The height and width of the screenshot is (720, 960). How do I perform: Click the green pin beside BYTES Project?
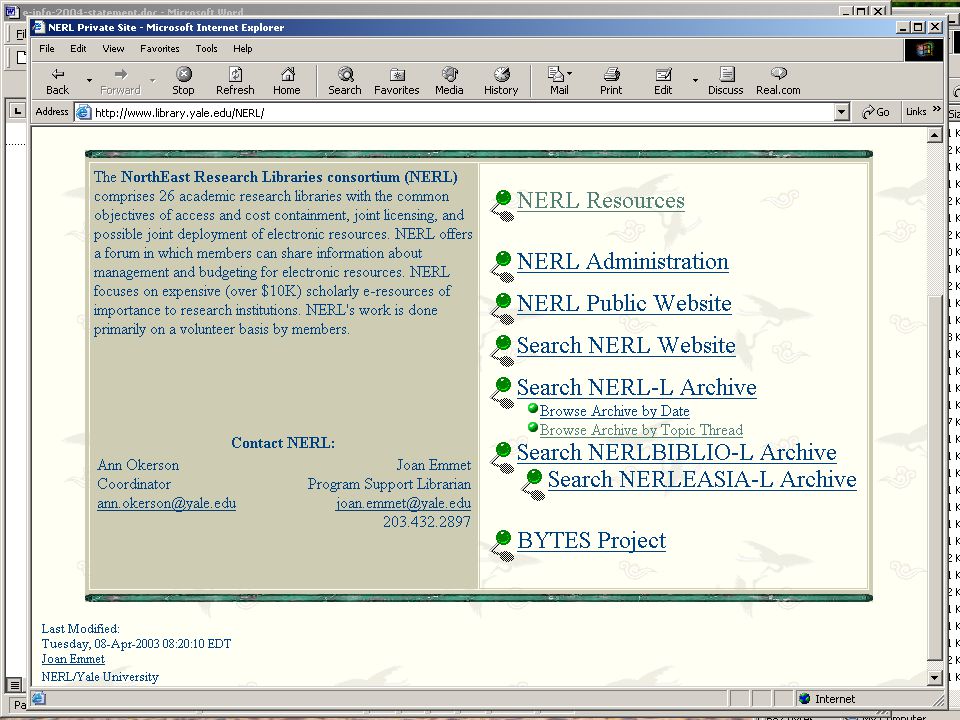pos(503,546)
